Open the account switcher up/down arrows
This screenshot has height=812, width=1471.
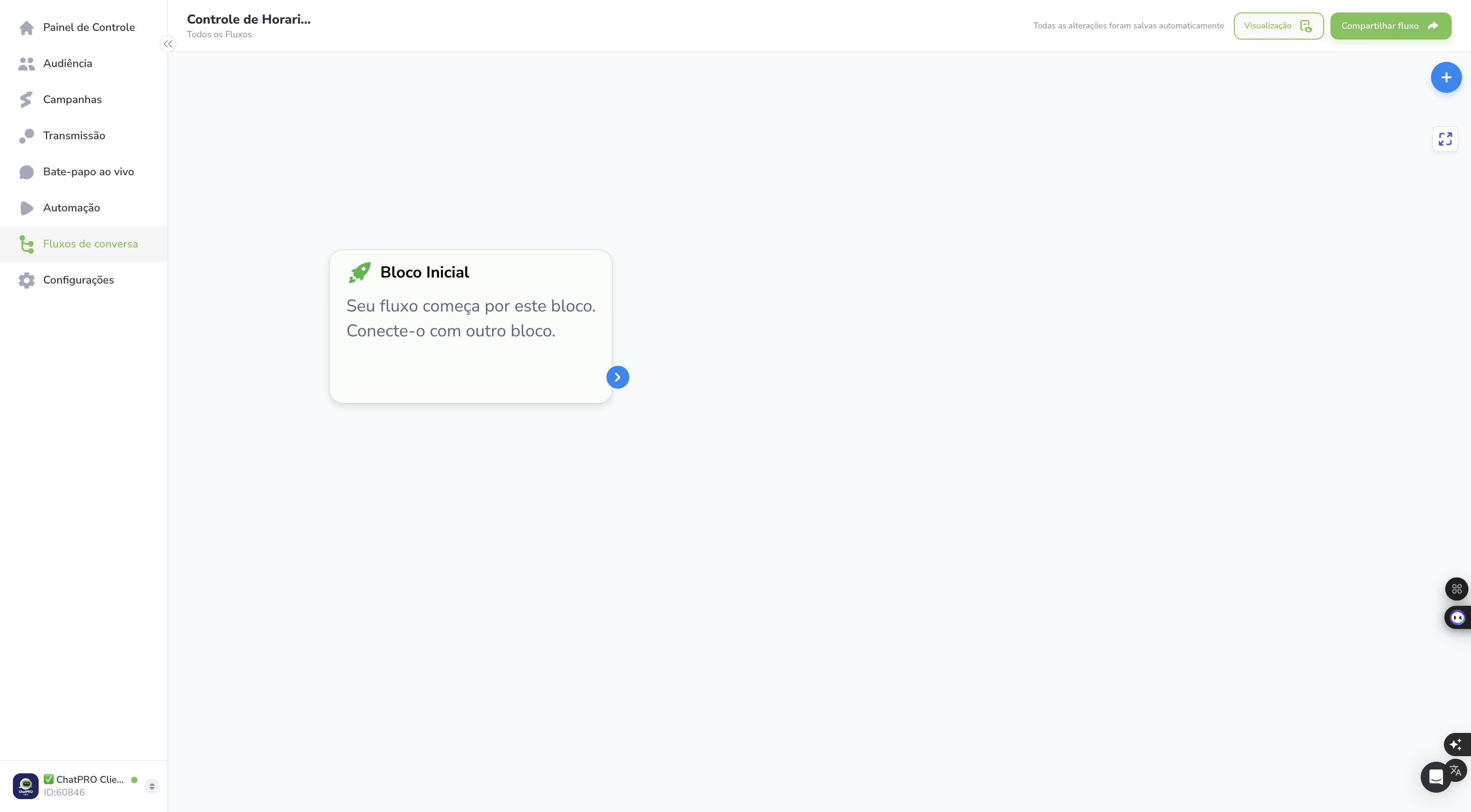pyautogui.click(x=152, y=786)
